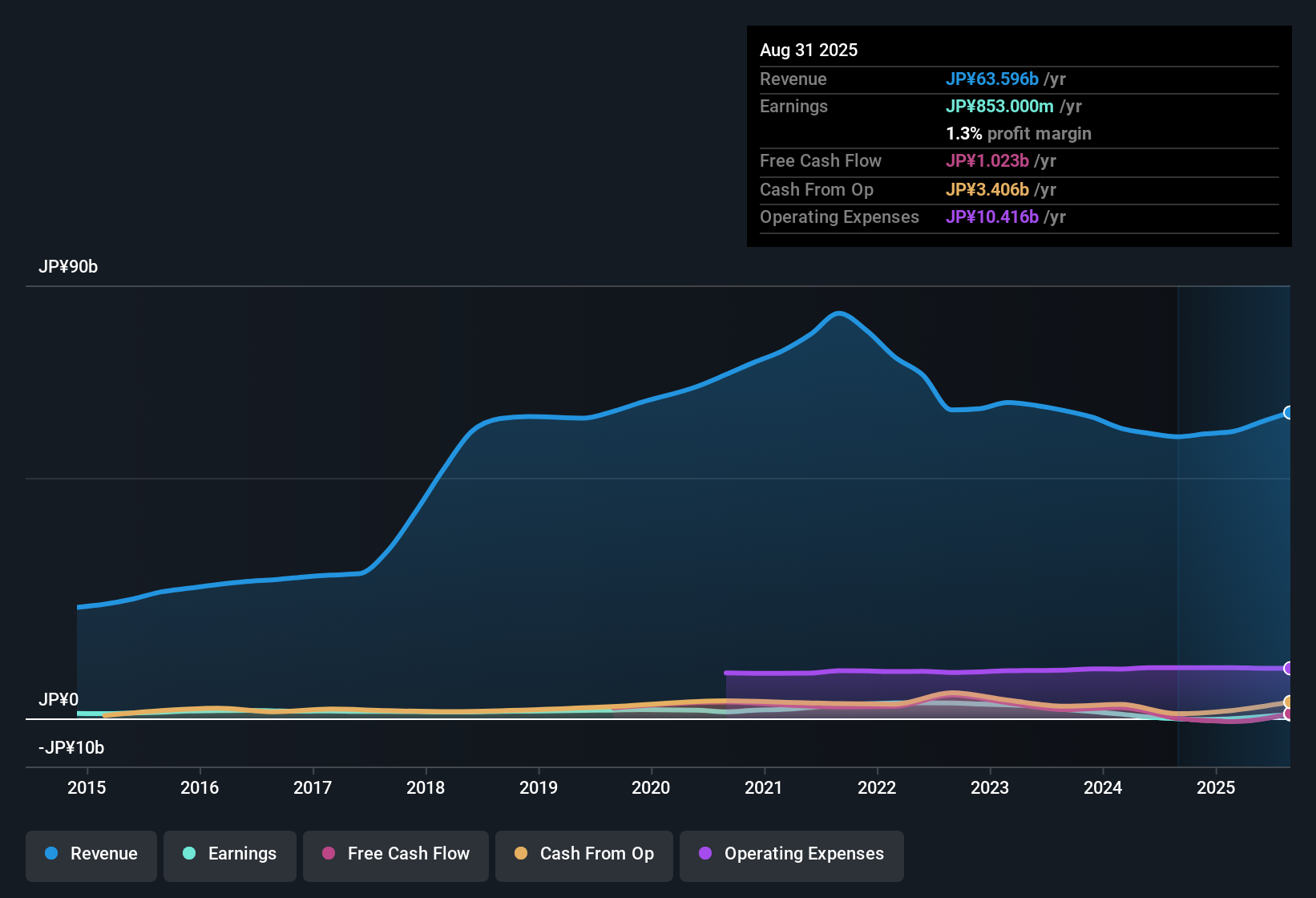Click the blue Revenue legend dot

click(x=51, y=854)
